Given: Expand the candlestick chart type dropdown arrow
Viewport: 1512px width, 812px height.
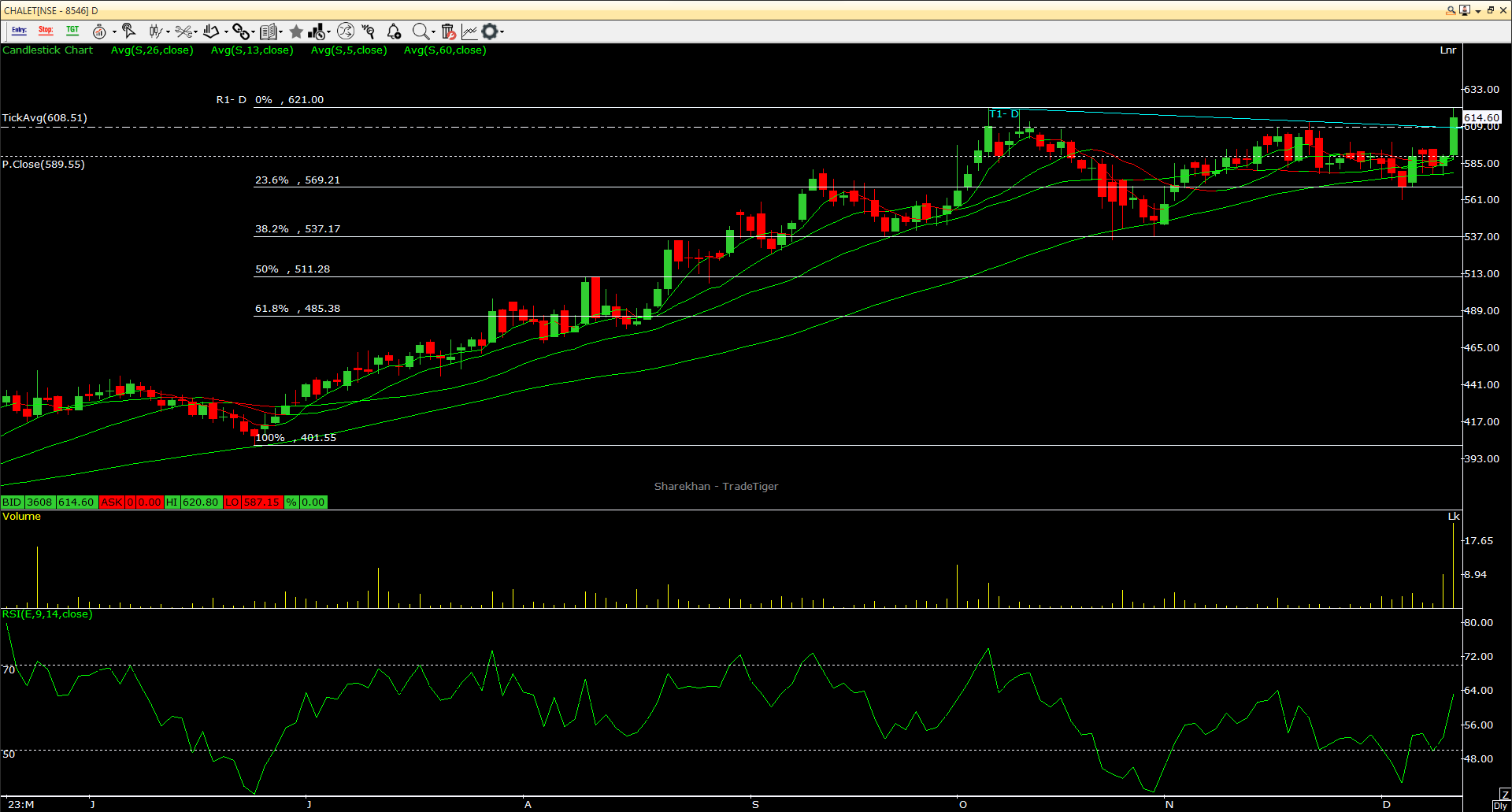Looking at the screenshot, I should 168,32.
